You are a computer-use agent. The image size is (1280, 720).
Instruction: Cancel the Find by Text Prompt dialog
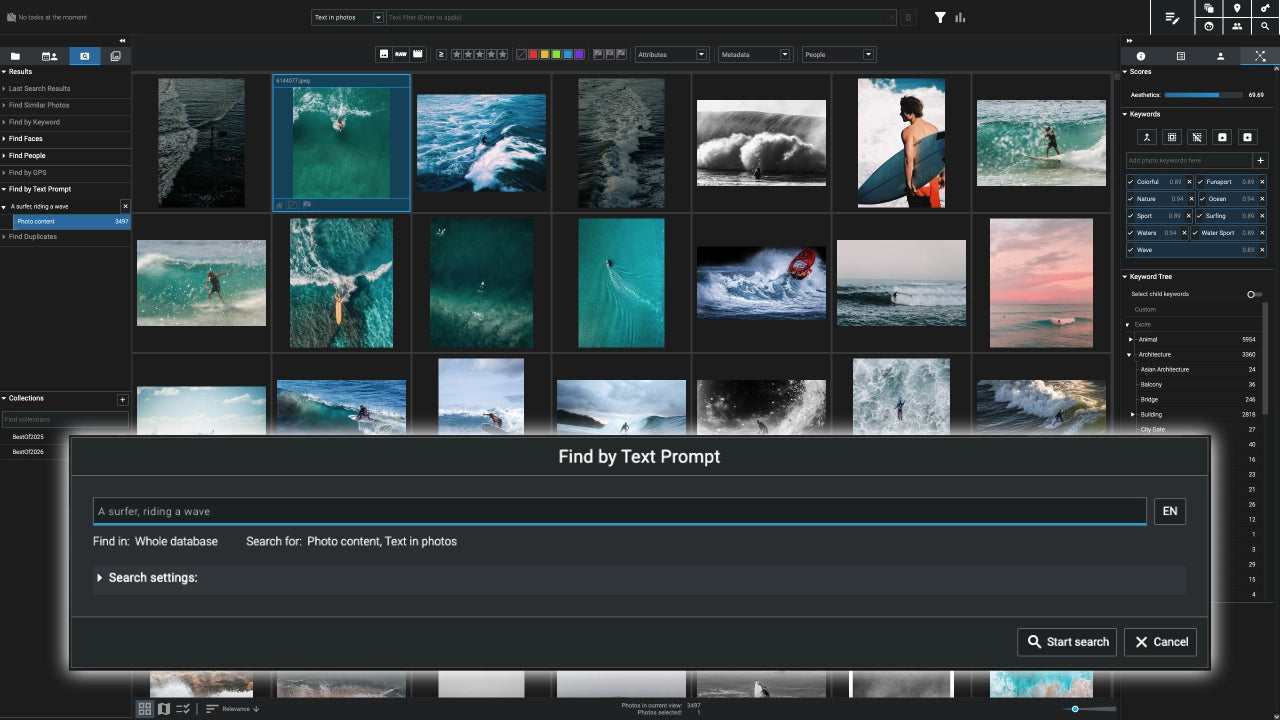(1160, 642)
